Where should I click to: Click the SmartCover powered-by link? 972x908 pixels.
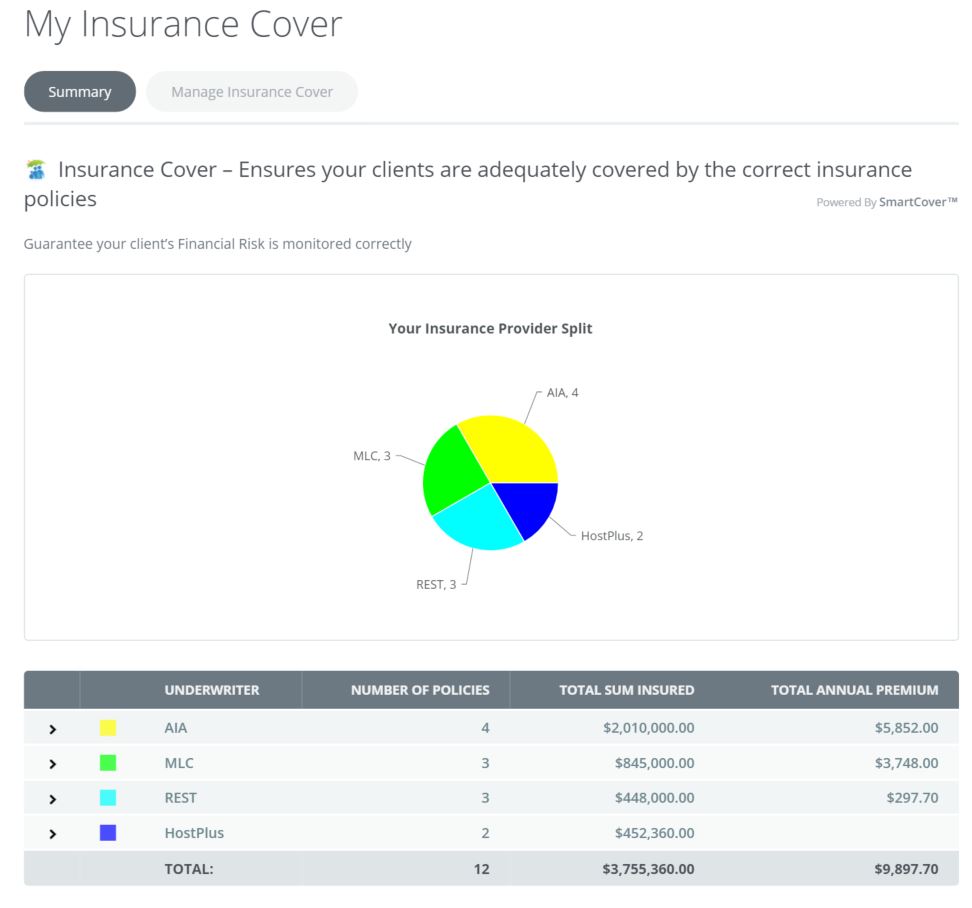pyautogui.click(x=917, y=202)
